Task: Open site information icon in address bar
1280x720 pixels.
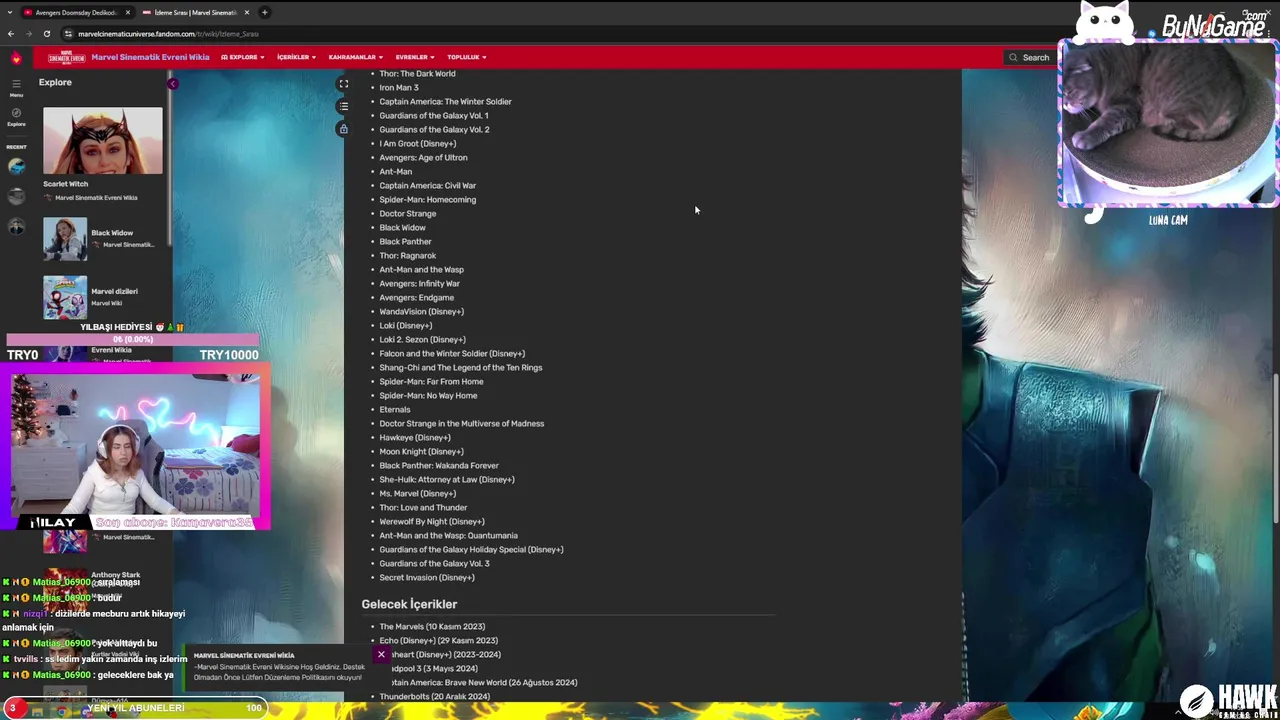Action: pos(68,33)
